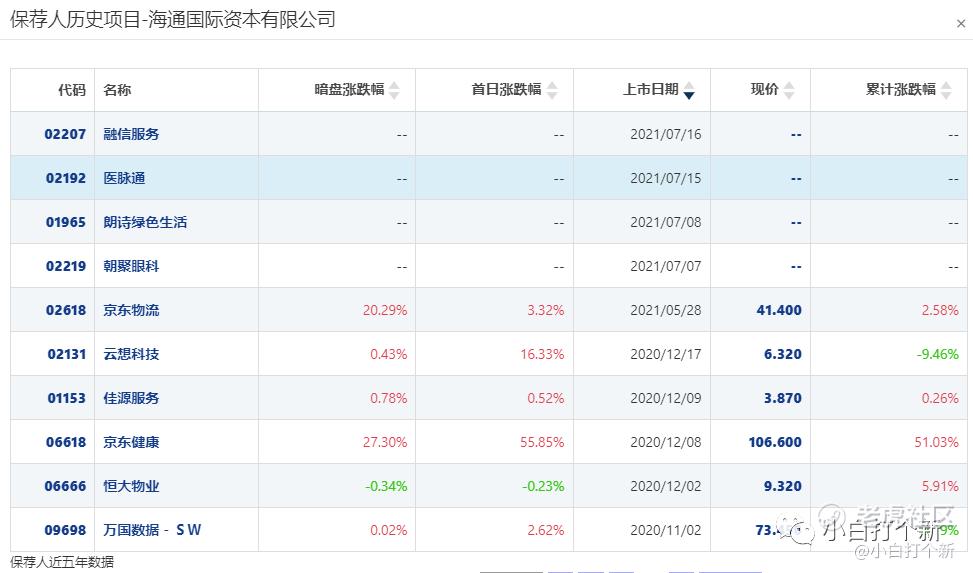The height and width of the screenshot is (573, 973).
Task: Select price 6.320
Action: (782, 354)
